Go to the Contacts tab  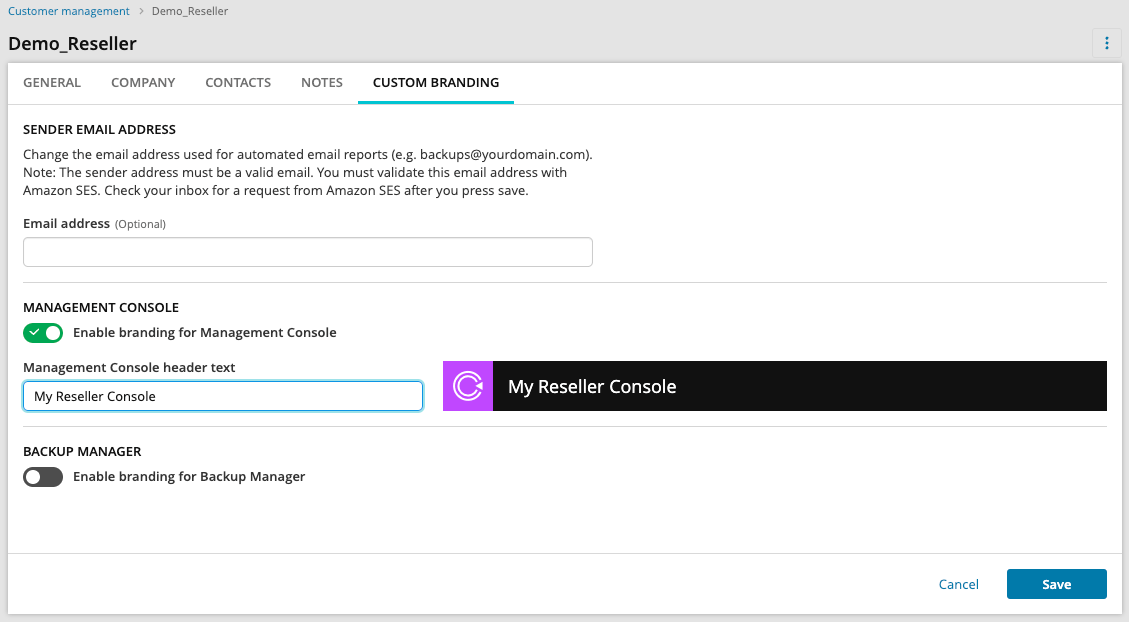[238, 83]
